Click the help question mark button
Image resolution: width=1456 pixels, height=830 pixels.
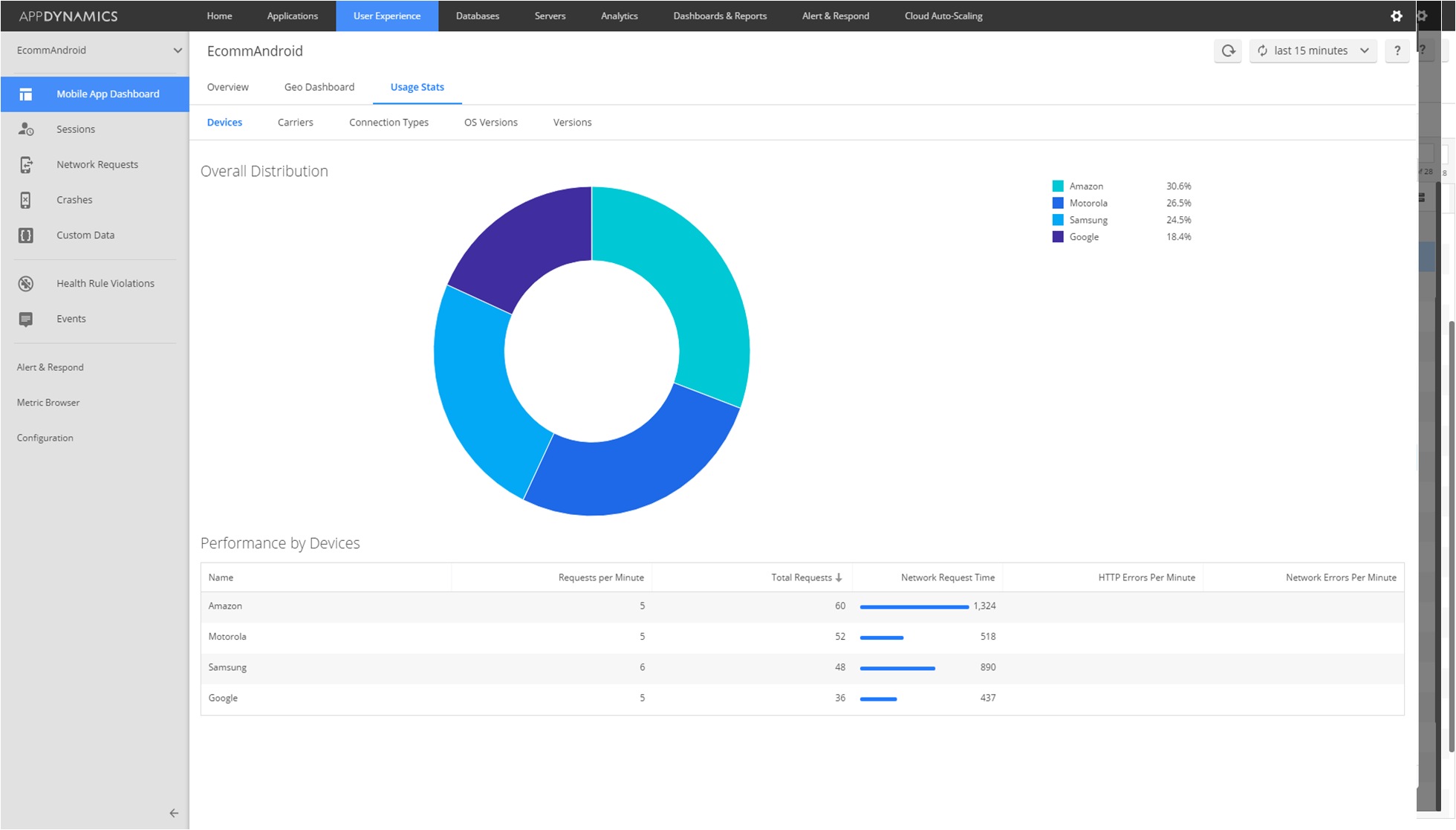click(x=1397, y=51)
